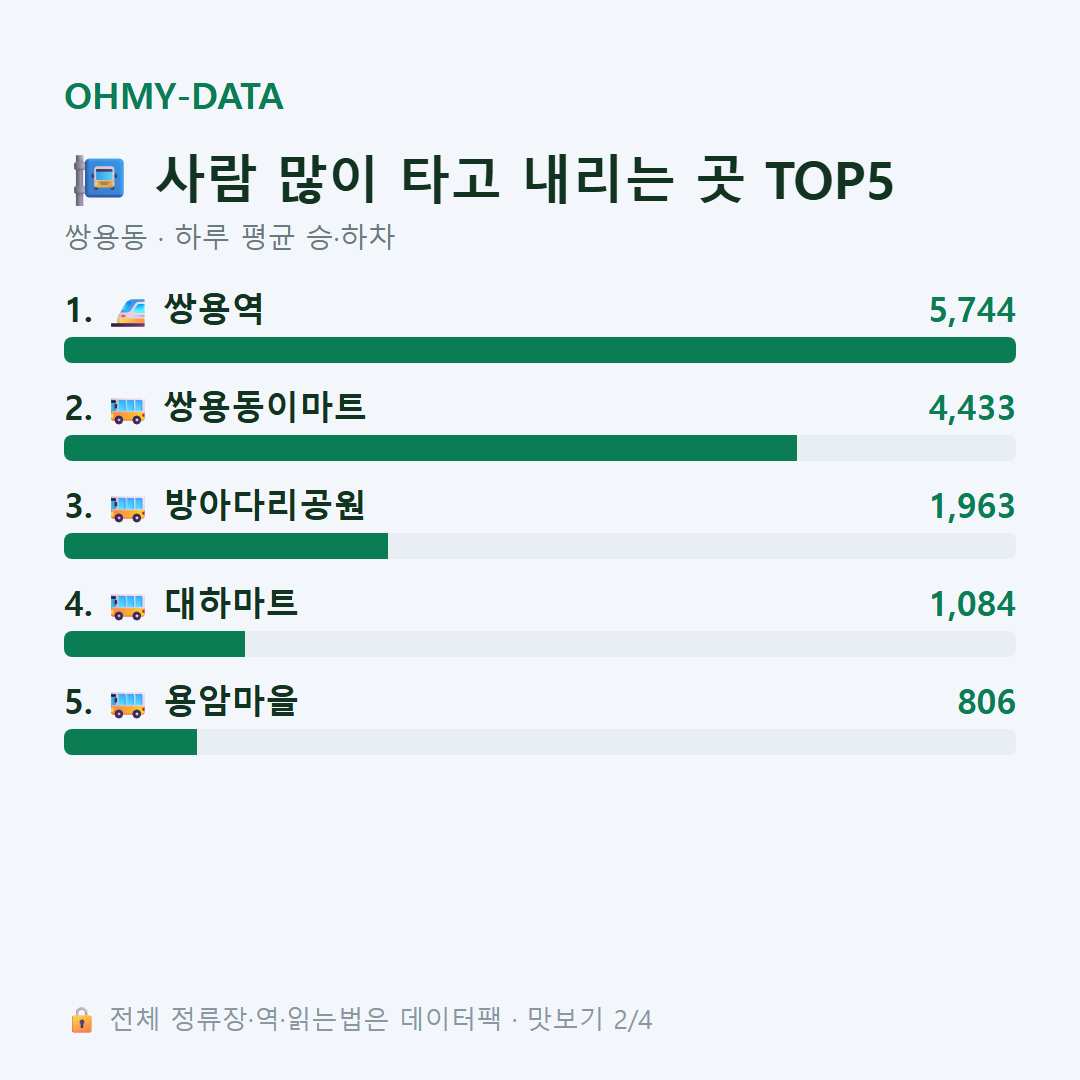Select the 4,433 ridership value
Screen dimensions: 1080x1080
pos(972,408)
